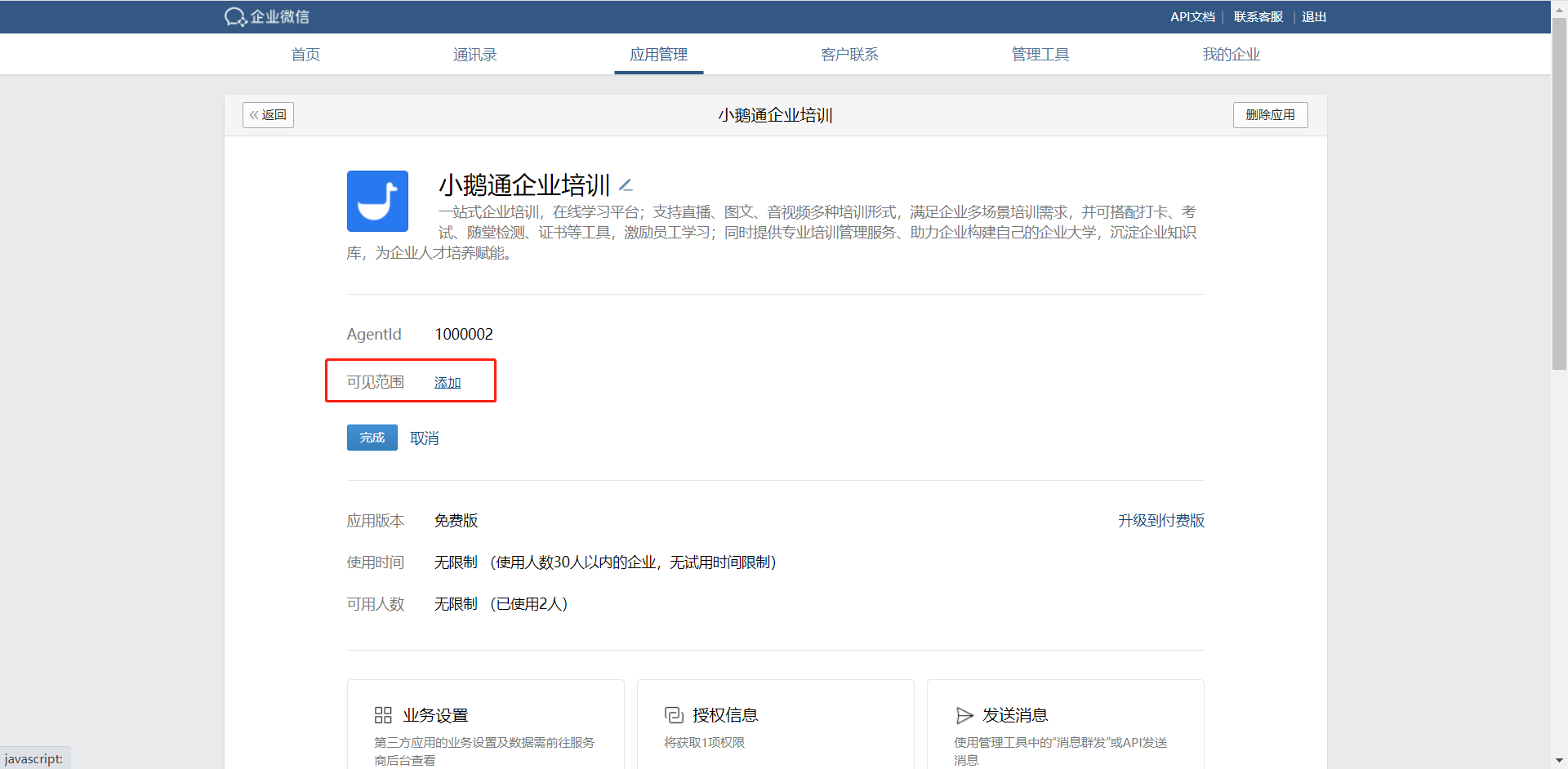Click the 发送消息 card title

click(x=1015, y=715)
